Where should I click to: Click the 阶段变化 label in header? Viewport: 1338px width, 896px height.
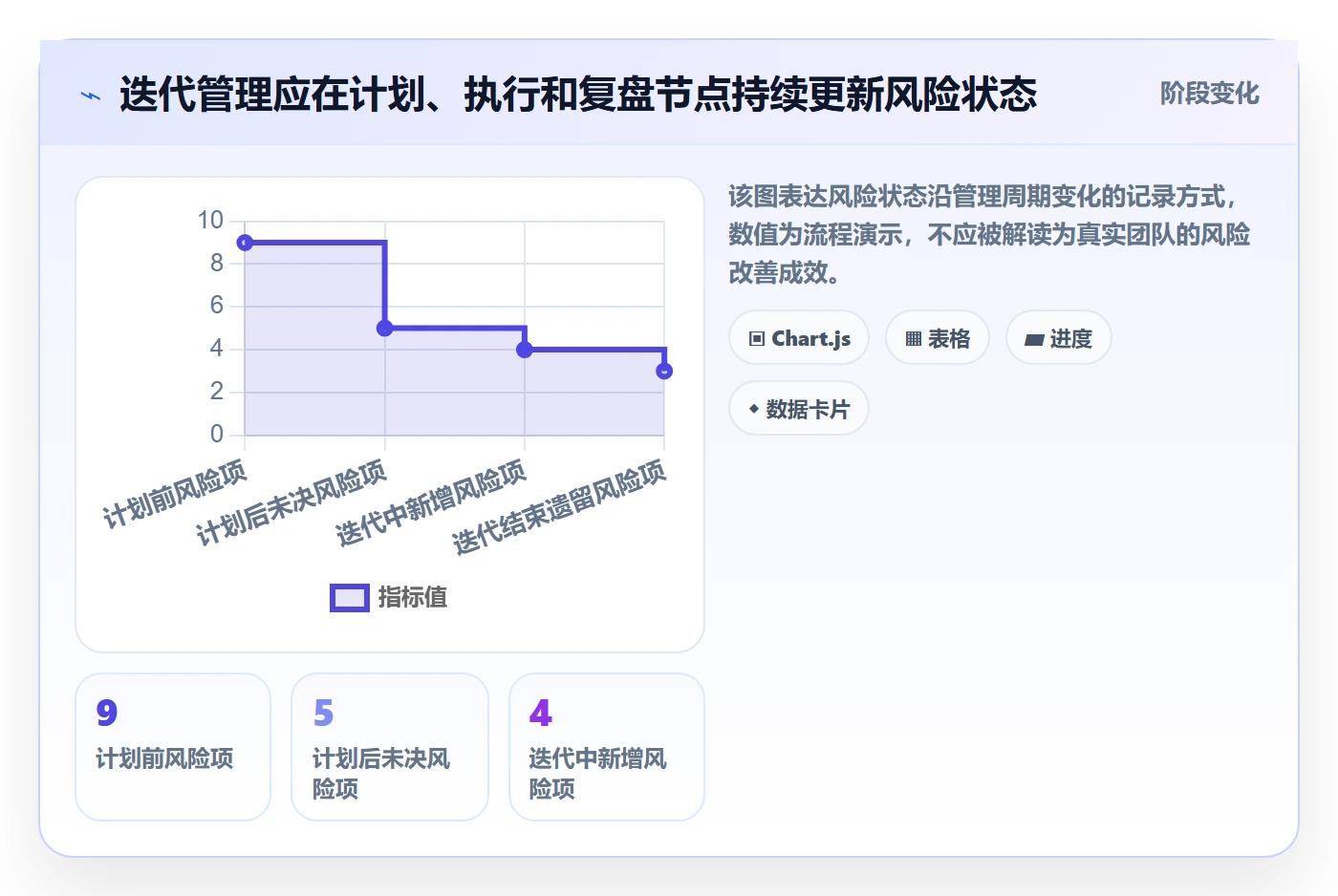(x=1209, y=94)
